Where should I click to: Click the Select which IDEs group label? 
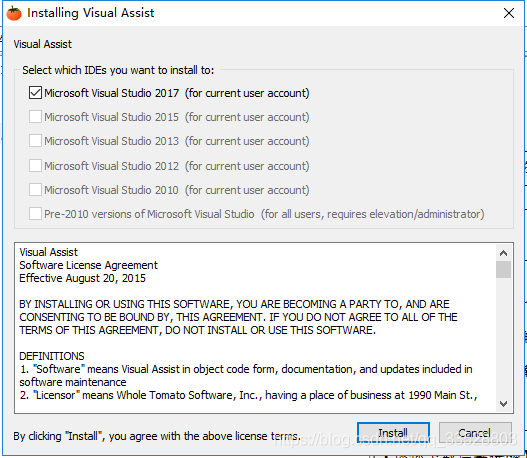click(x=118, y=70)
